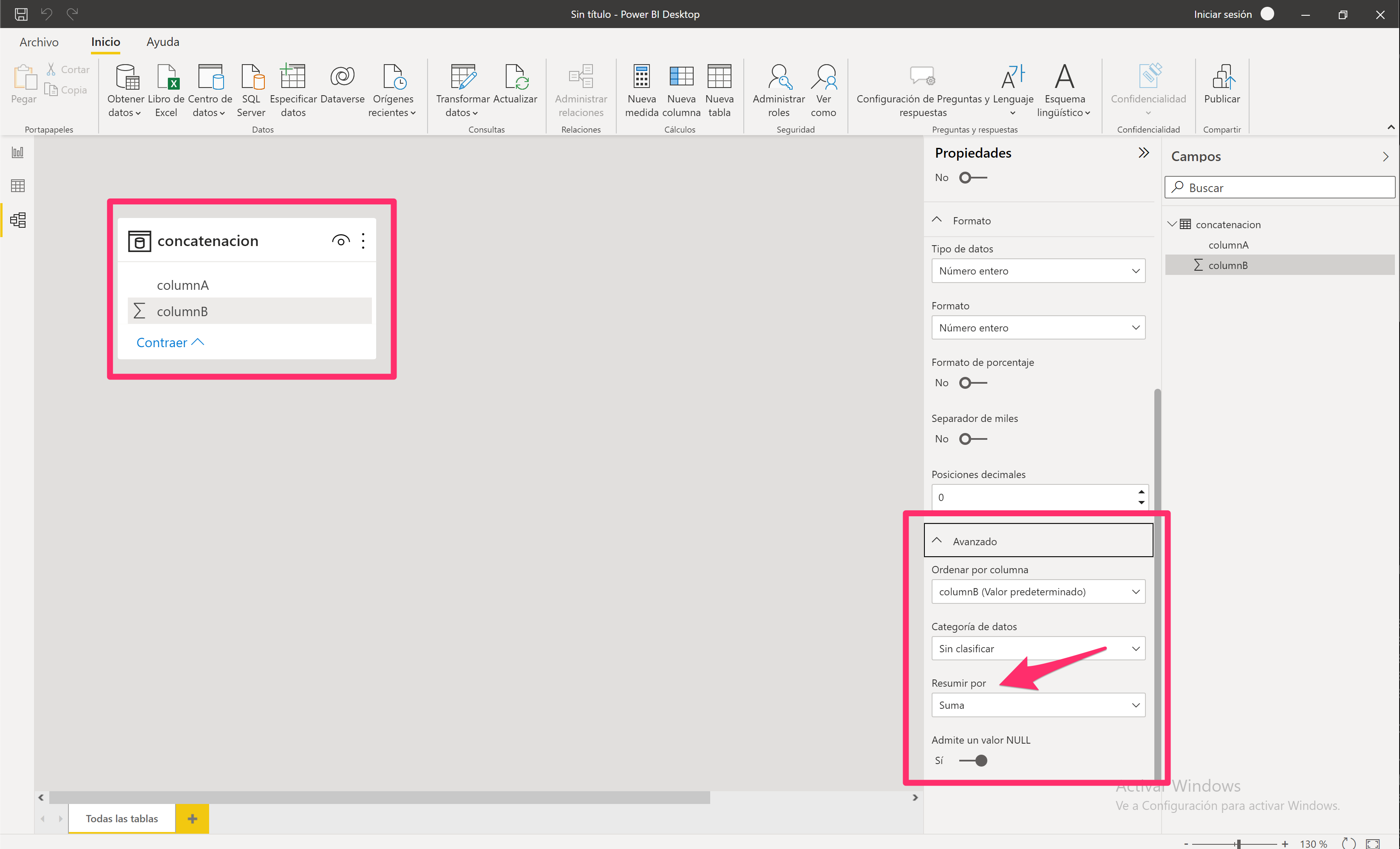Open the Archivo menu

[39, 42]
